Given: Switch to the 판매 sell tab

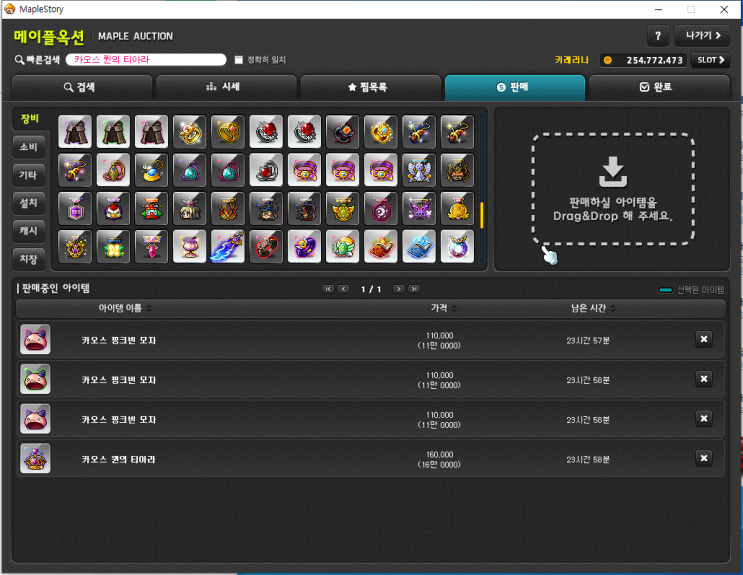Looking at the screenshot, I should (515, 87).
